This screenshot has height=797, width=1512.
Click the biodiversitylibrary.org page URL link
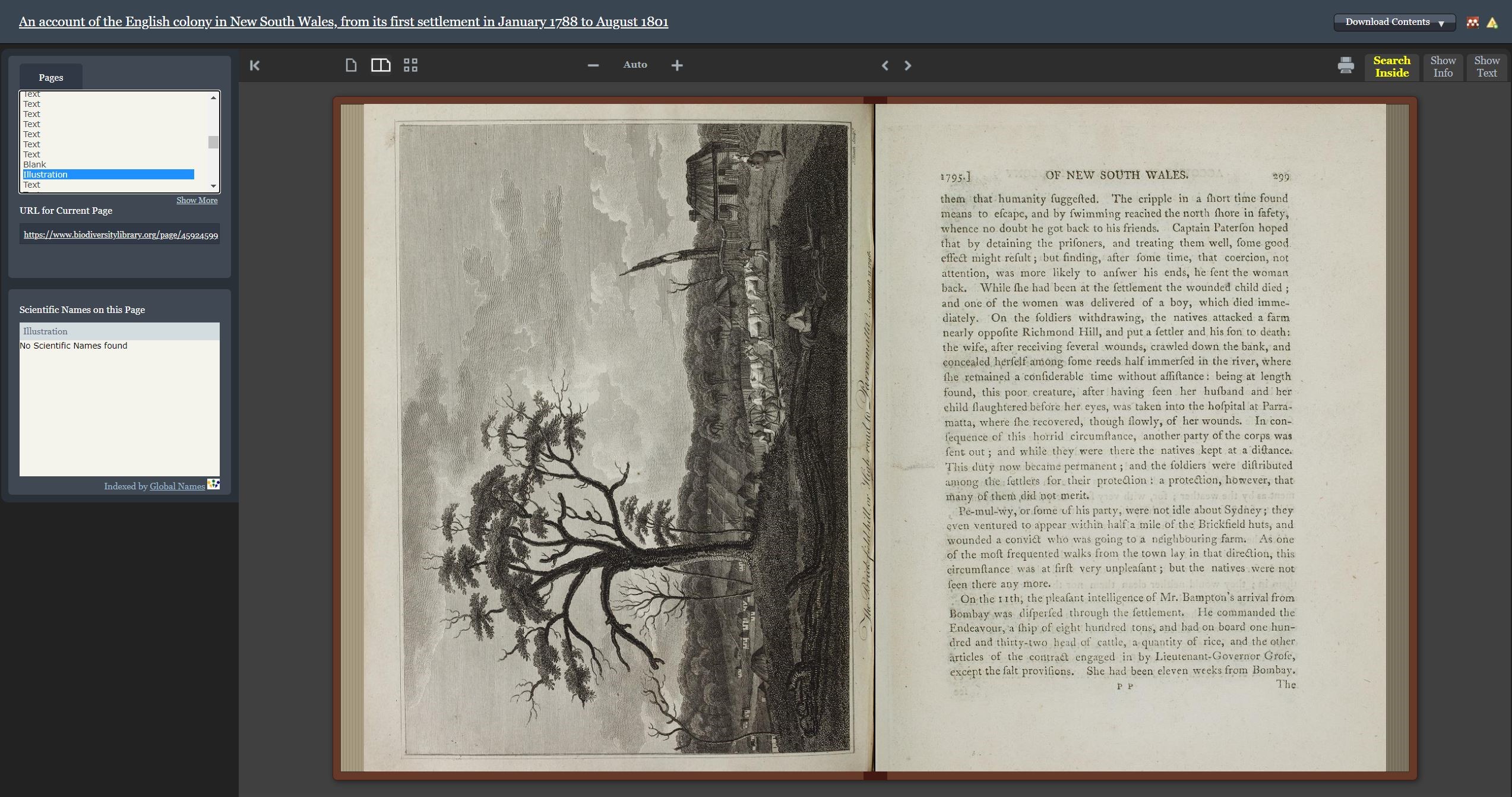coord(121,235)
